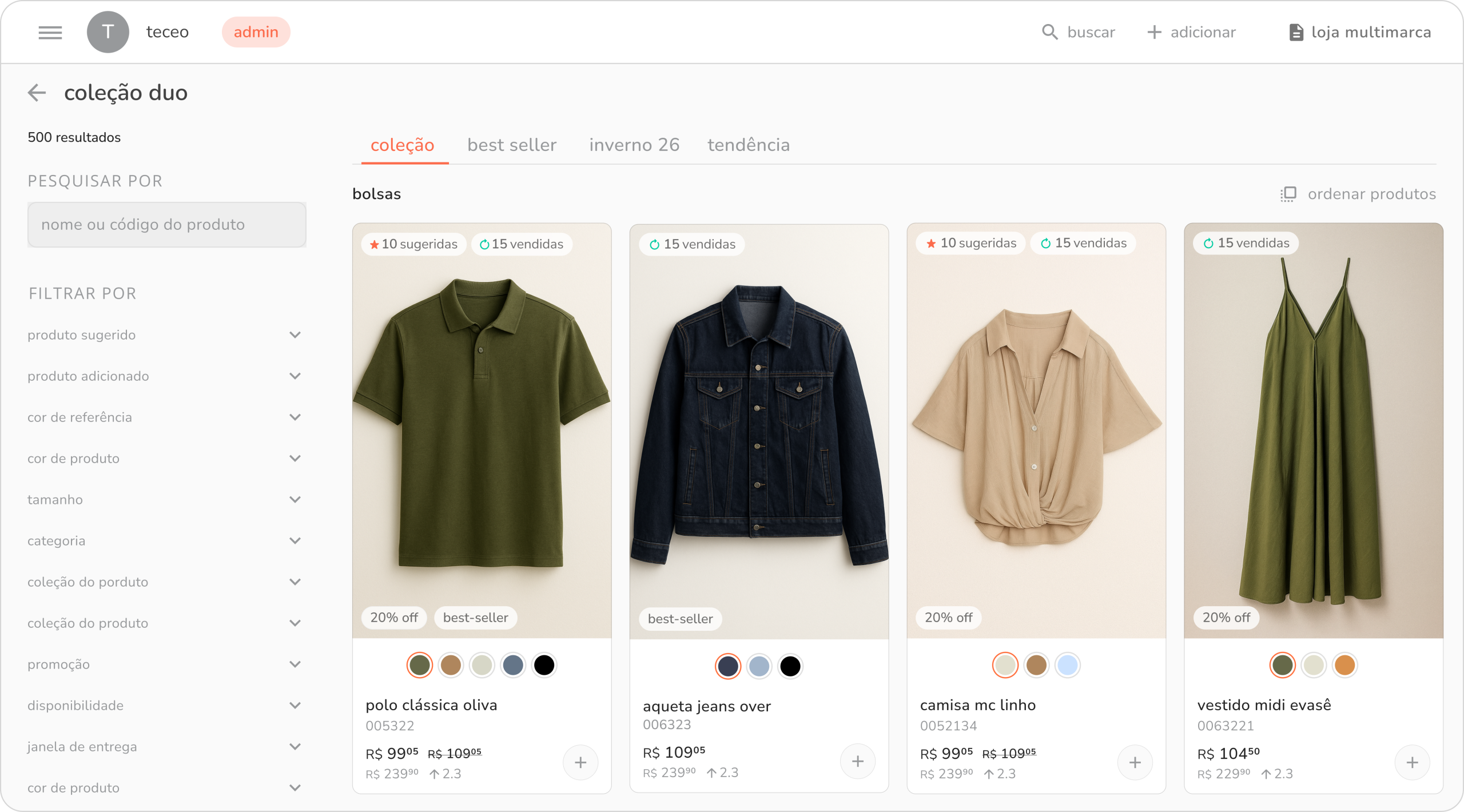Click the ordenar produtos icon
Screen dimensions: 1464x812
(1288, 194)
